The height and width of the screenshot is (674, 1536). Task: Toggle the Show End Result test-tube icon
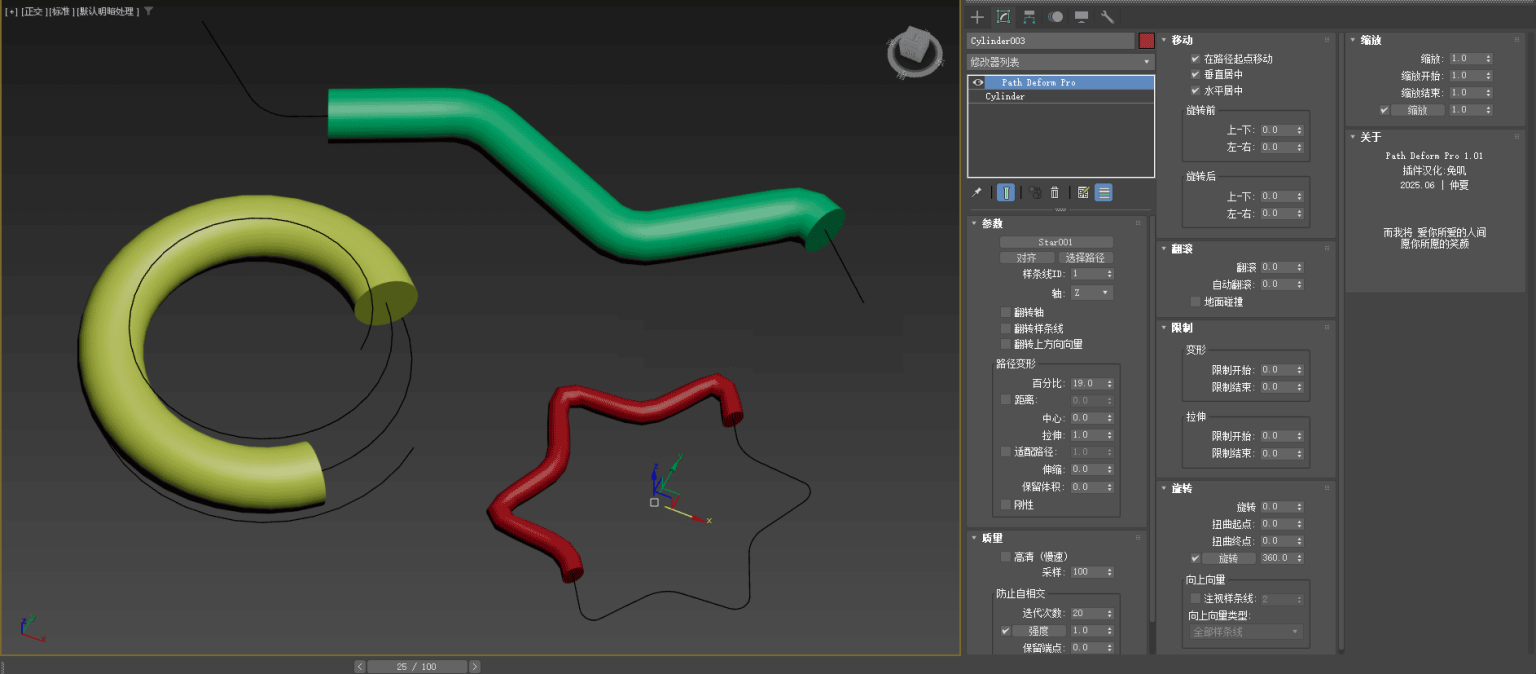tap(1007, 192)
